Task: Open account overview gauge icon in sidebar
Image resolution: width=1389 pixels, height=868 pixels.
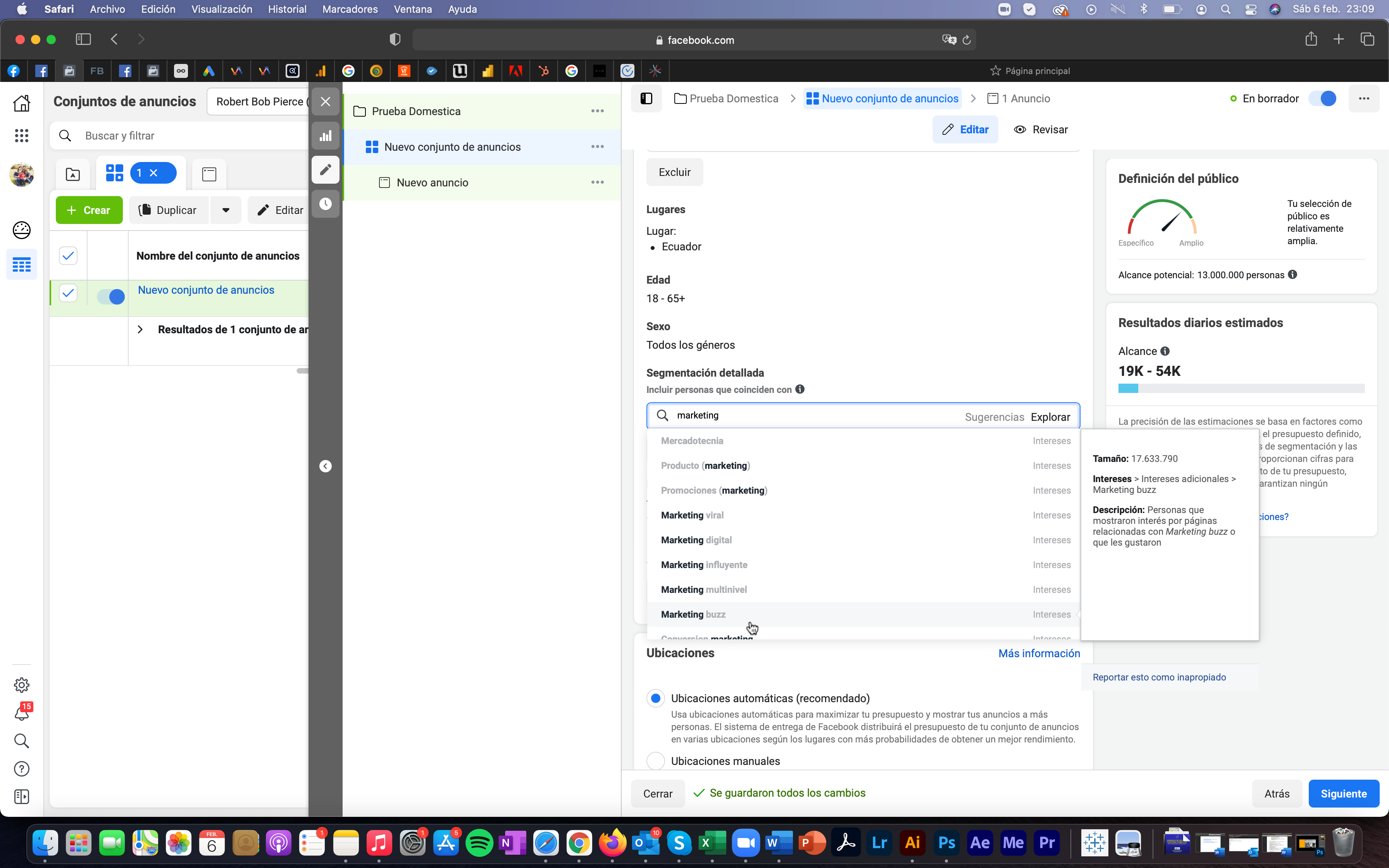Action: 22,230
